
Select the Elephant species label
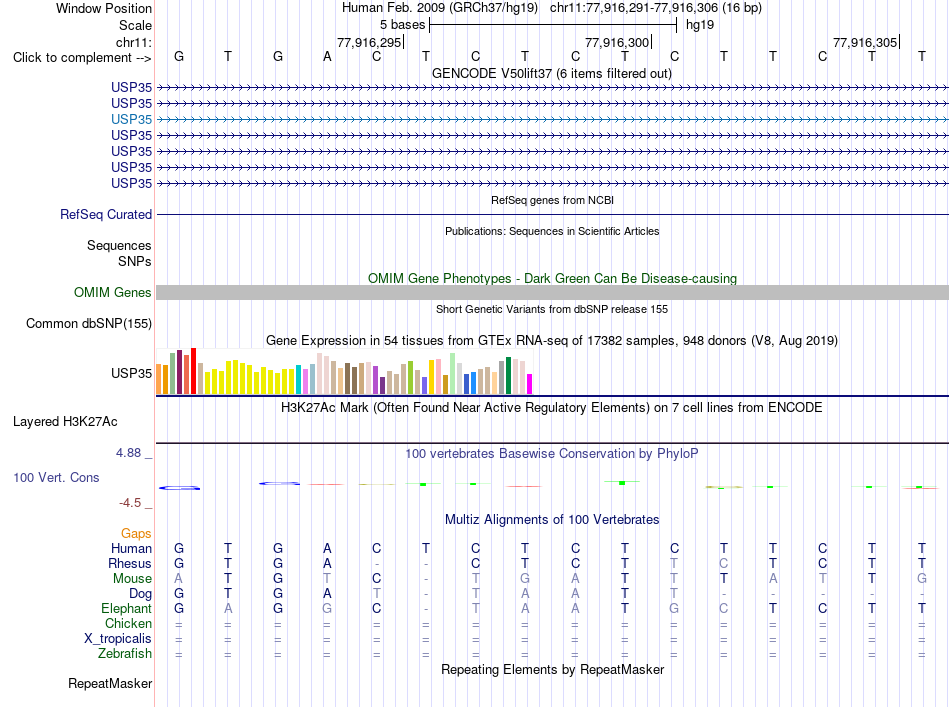126,608
